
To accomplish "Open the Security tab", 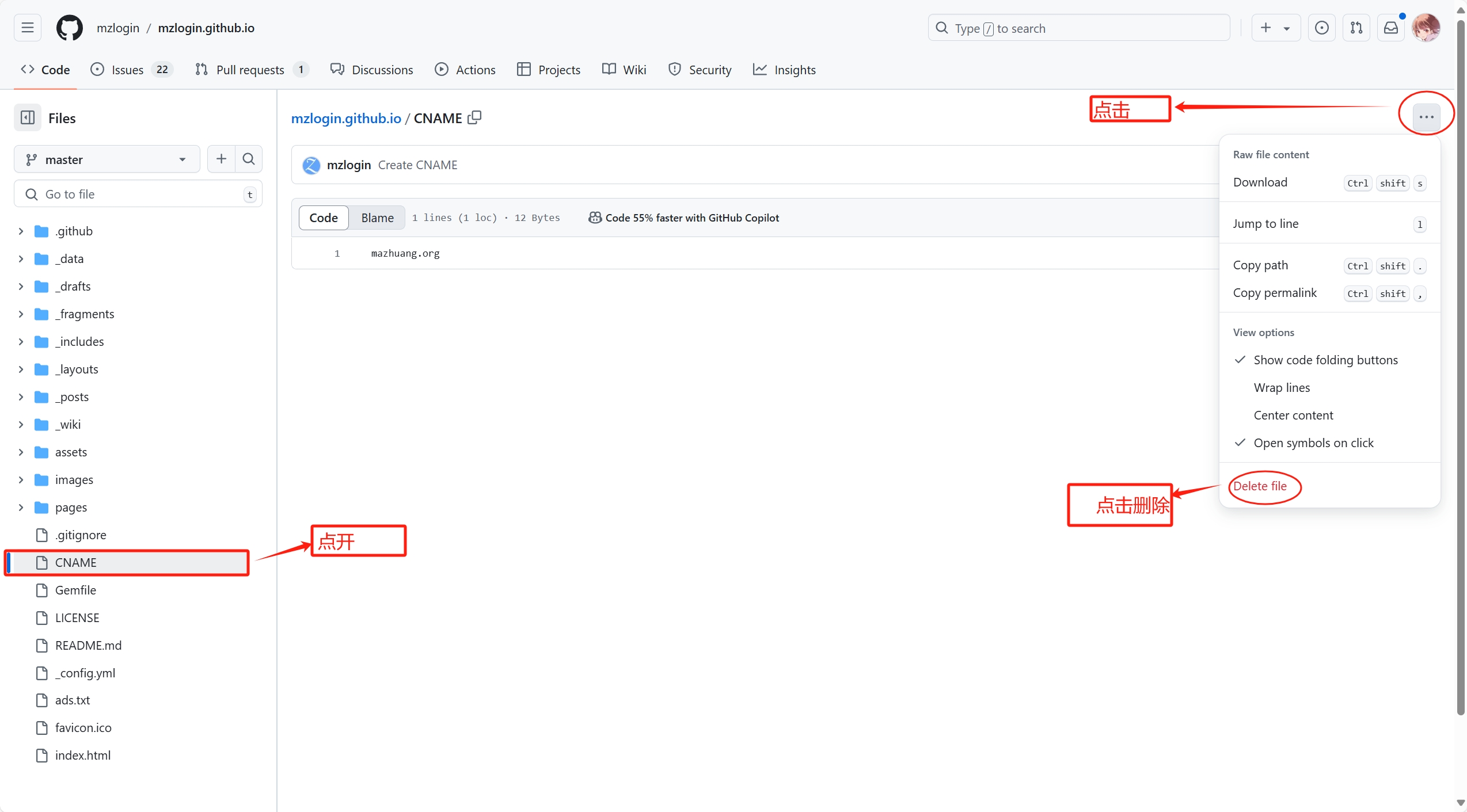I will (x=700, y=70).
